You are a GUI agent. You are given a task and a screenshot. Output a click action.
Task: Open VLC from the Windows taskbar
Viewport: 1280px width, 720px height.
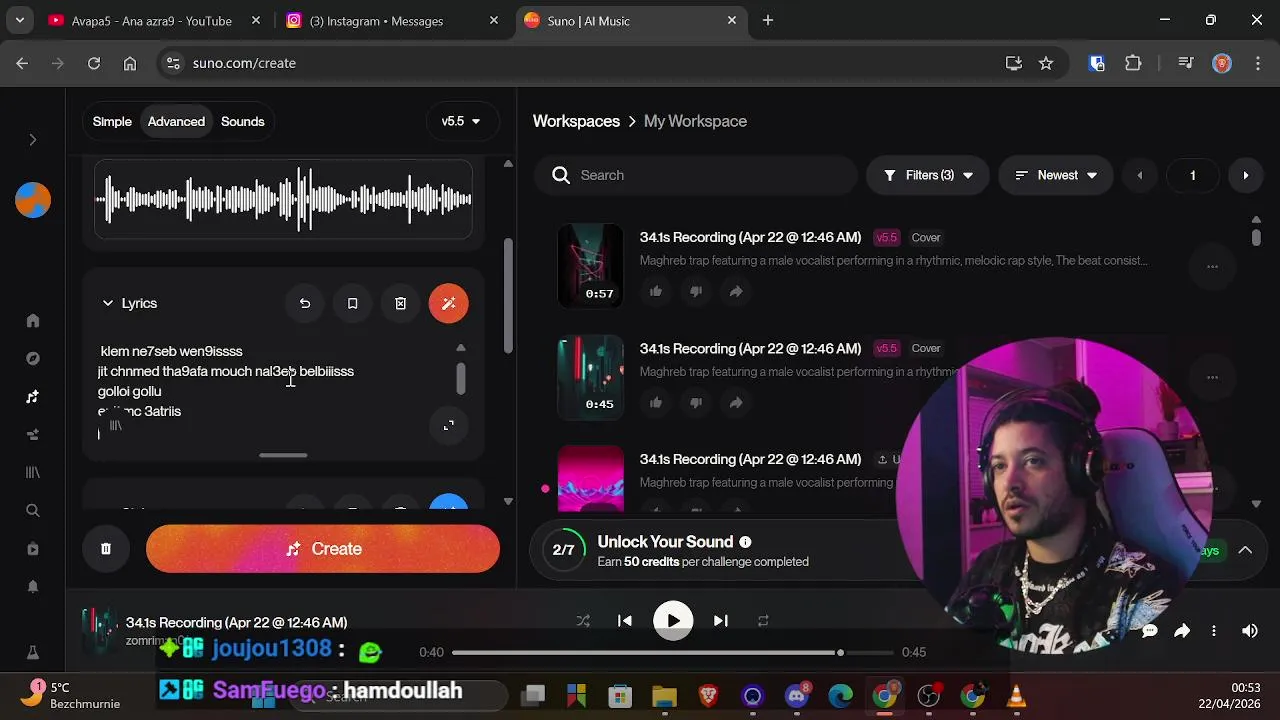[x=1015, y=695]
